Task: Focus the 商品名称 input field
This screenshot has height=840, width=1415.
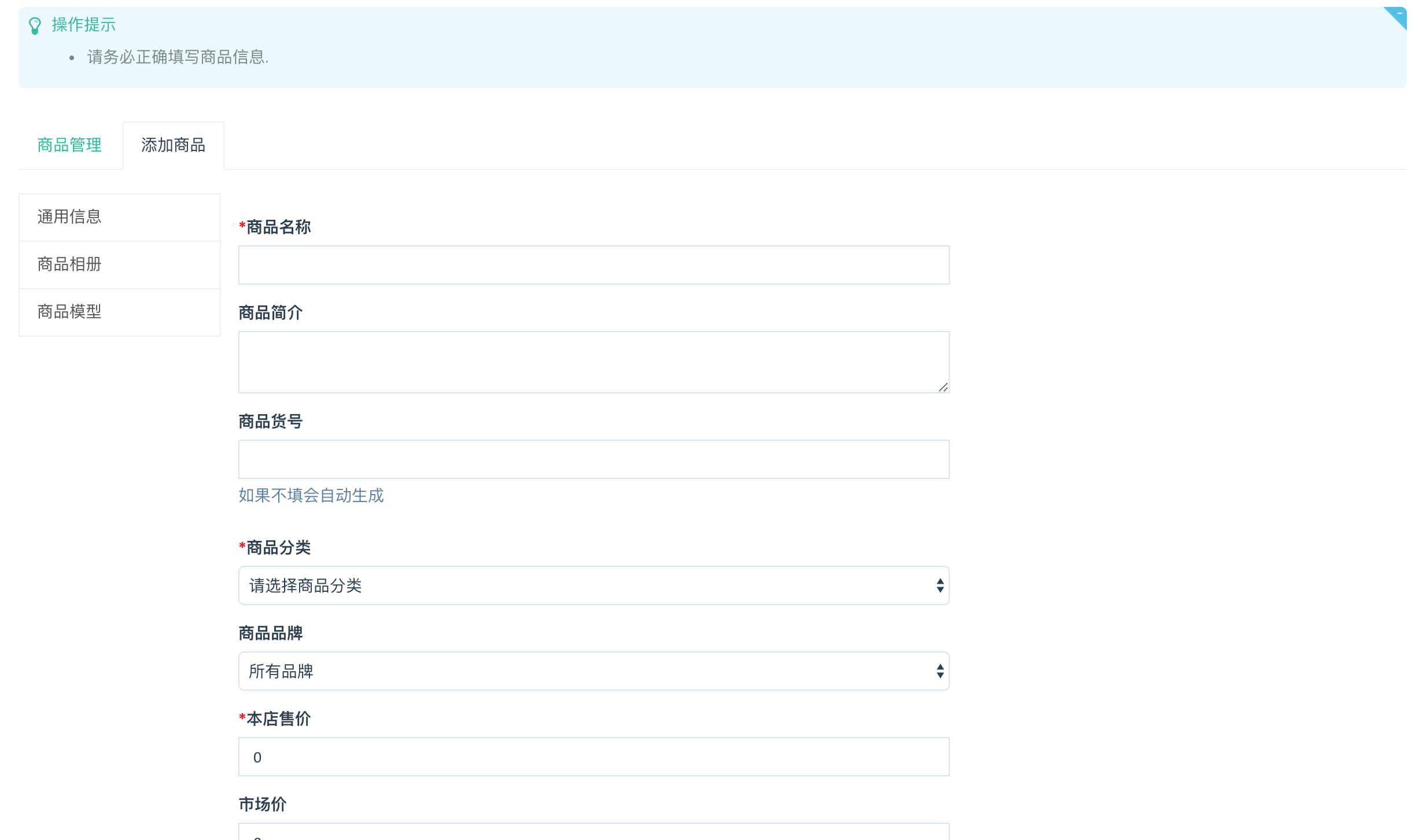Action: (x=594, y=265)
